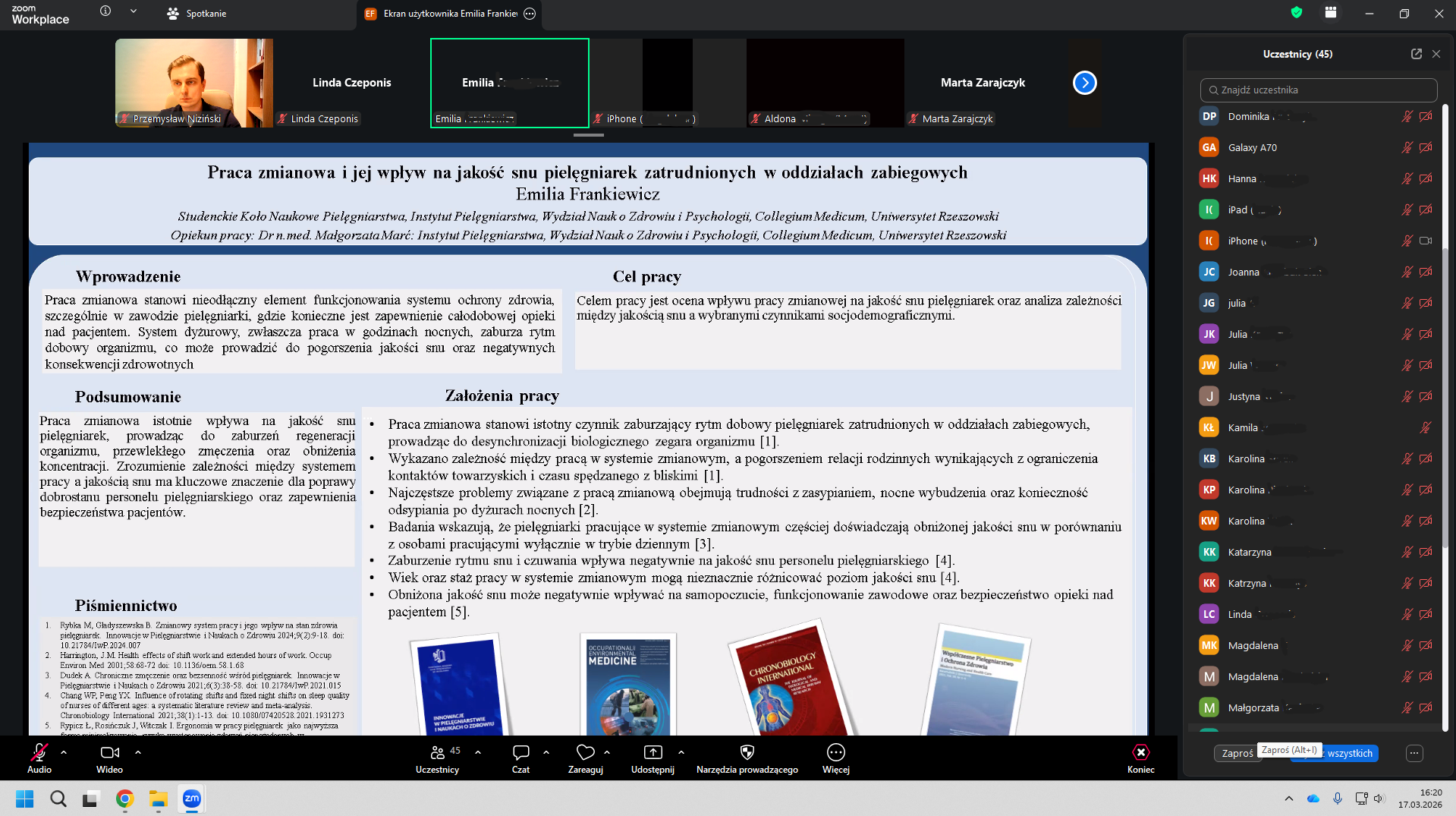Viewport: 1456px width, 816px height.
Task: Click the Zareaguj reactions icon
Action: click(585, 753)
